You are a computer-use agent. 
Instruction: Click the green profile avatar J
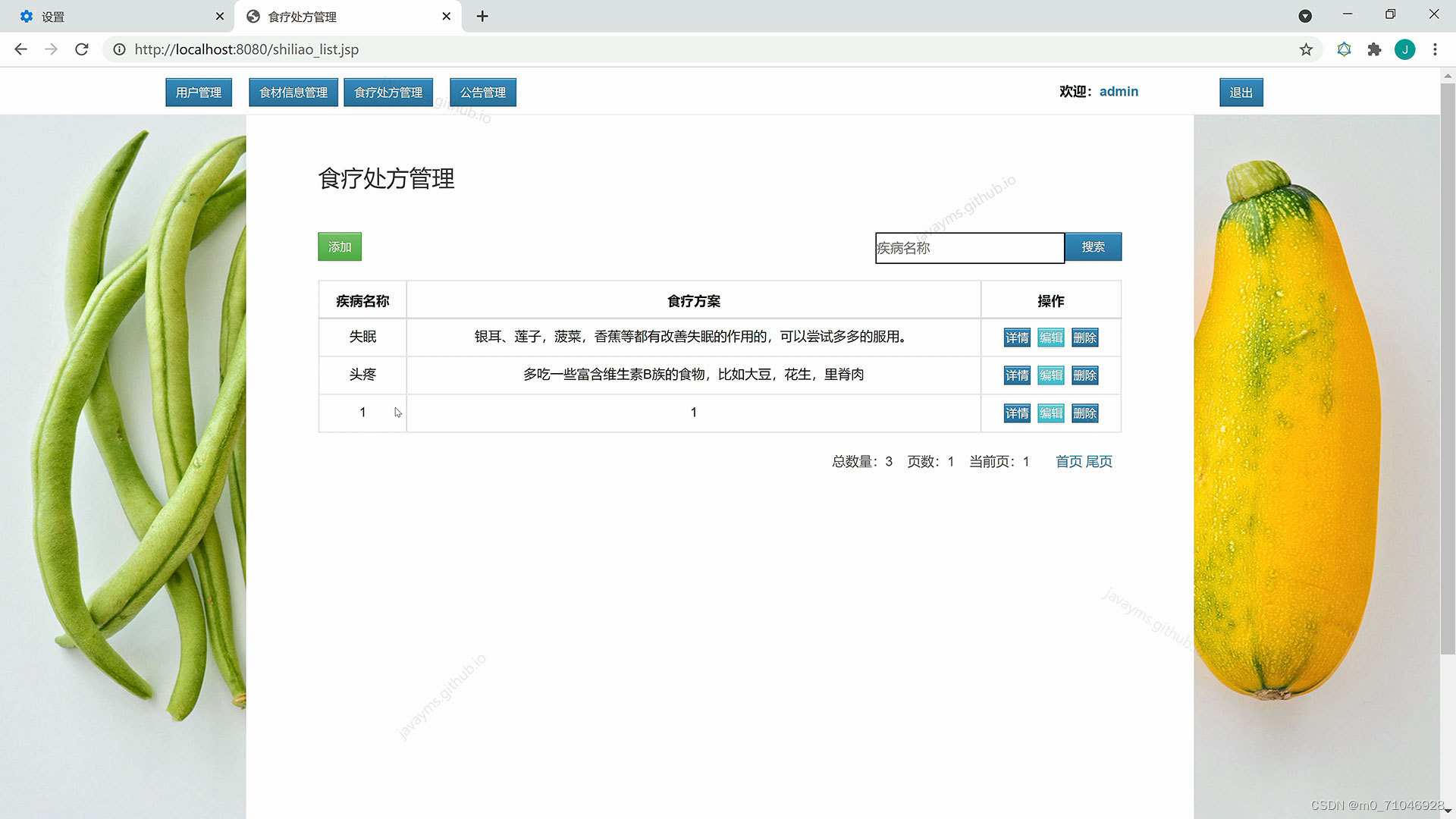coord(1404,49)
